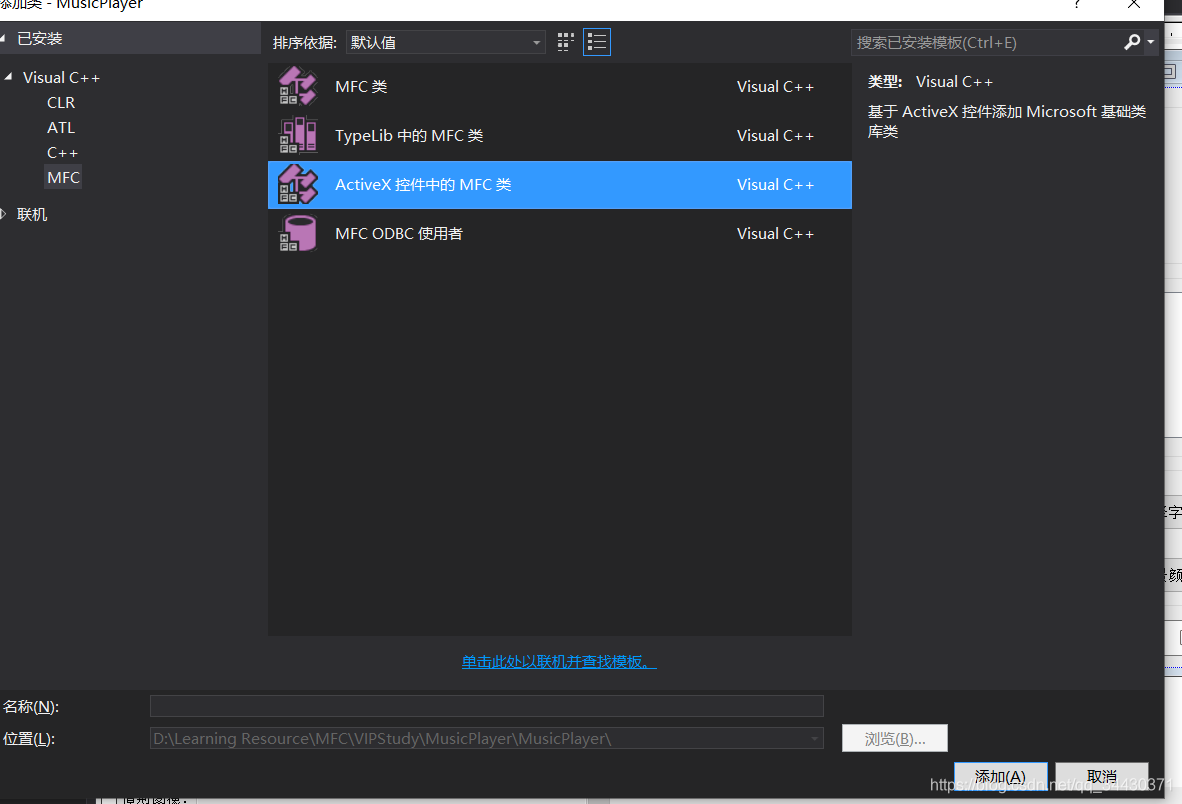Collapse the 已安装 section arrow
1182x804 pixels.
tap(3, 38)
